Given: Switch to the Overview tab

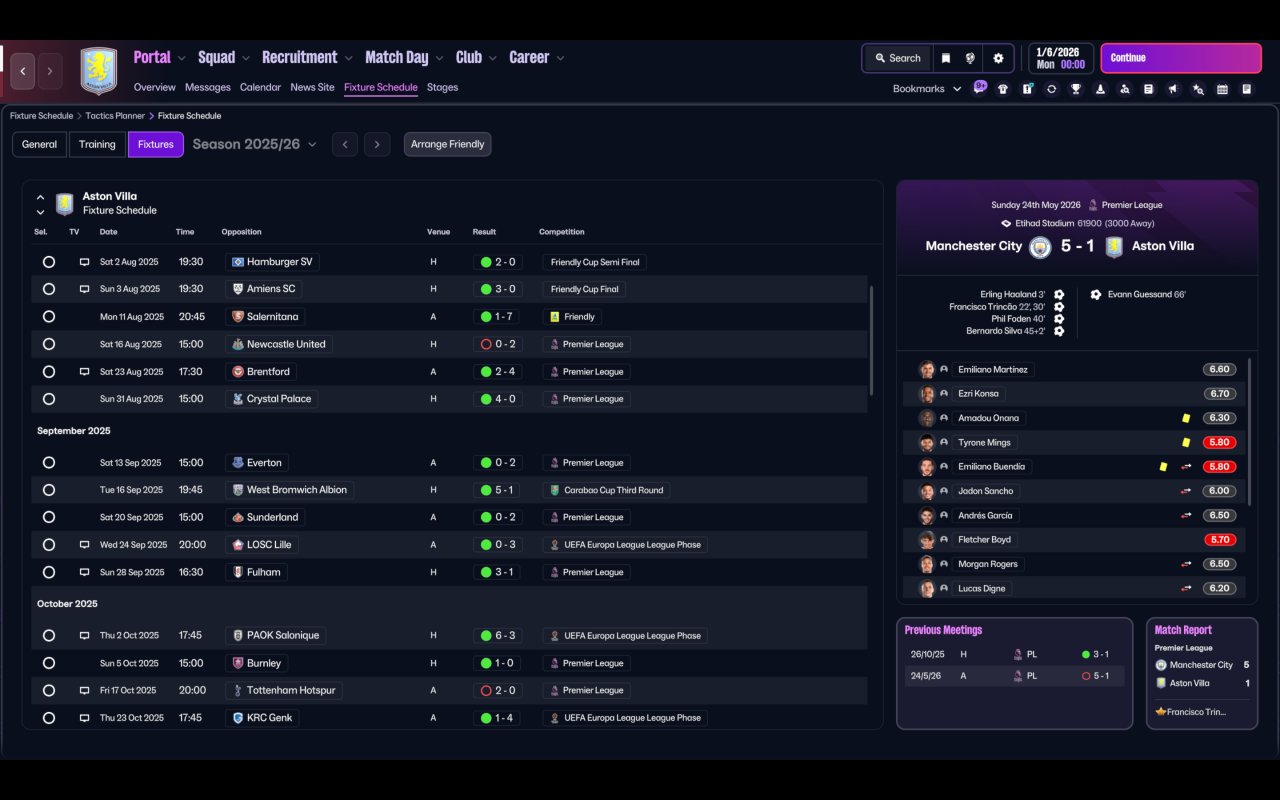Looking at the screenshot, I should pos(154,87).
